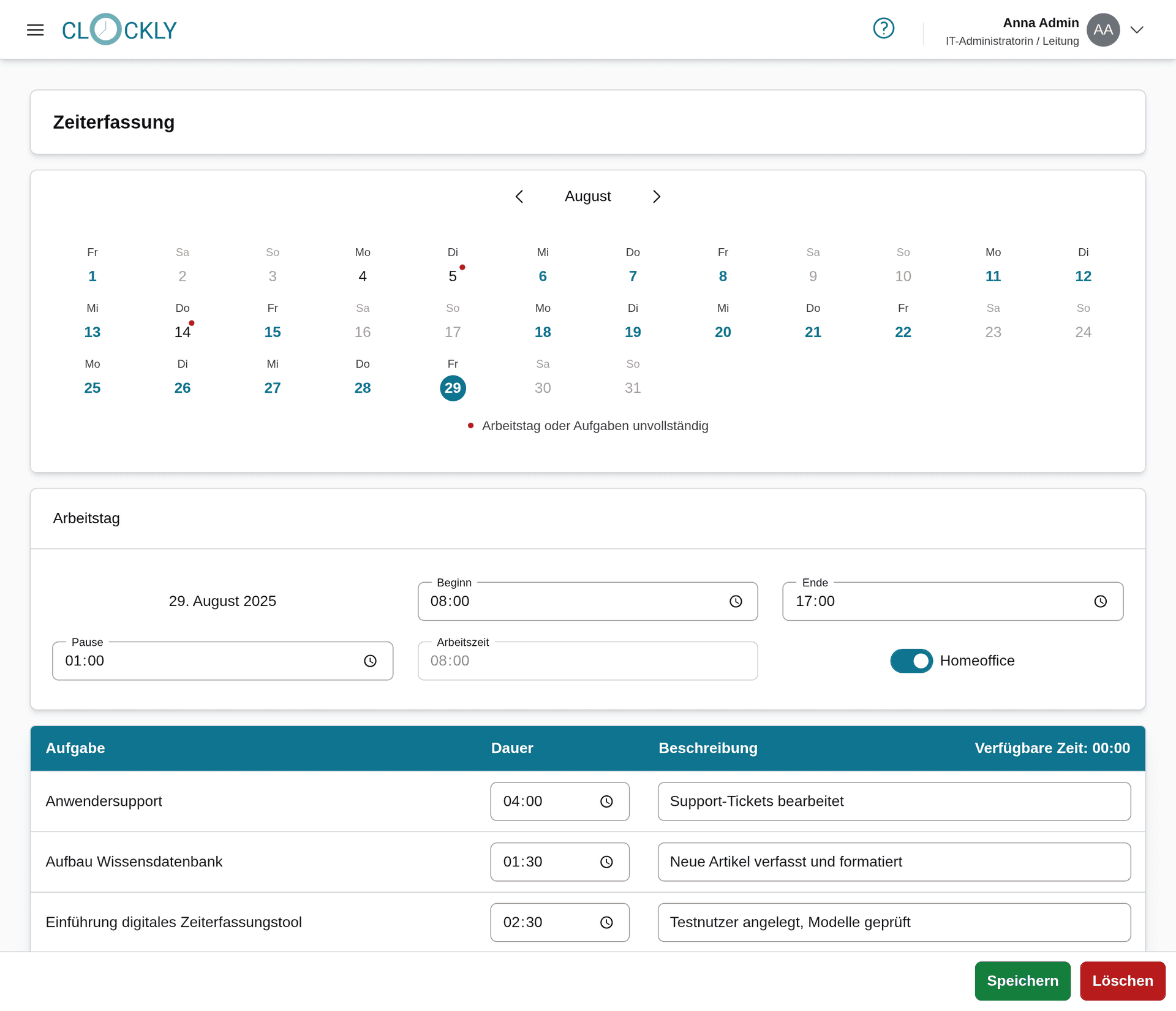Select August 5 in the calendar
The width and height of the screenshot is (1176, 1011).
pyautogui.click(x=453, y=276)
